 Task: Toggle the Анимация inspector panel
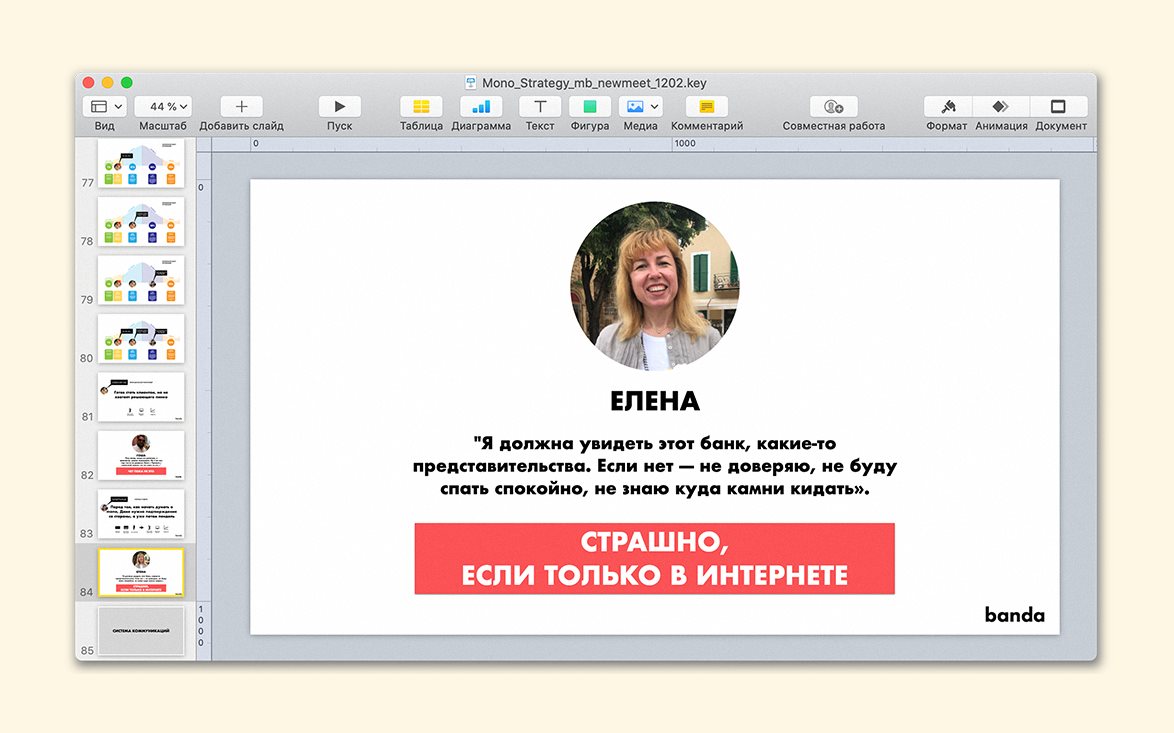(x=1001, y=107)
